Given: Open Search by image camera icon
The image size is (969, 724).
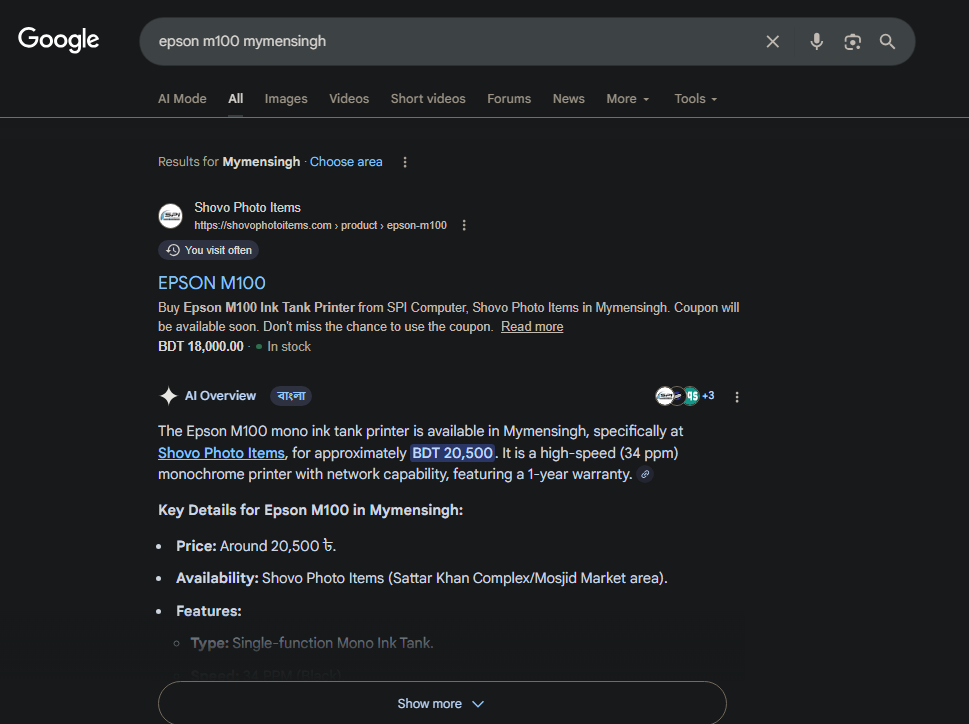Looking at the screenshot, I should (852, 41).
